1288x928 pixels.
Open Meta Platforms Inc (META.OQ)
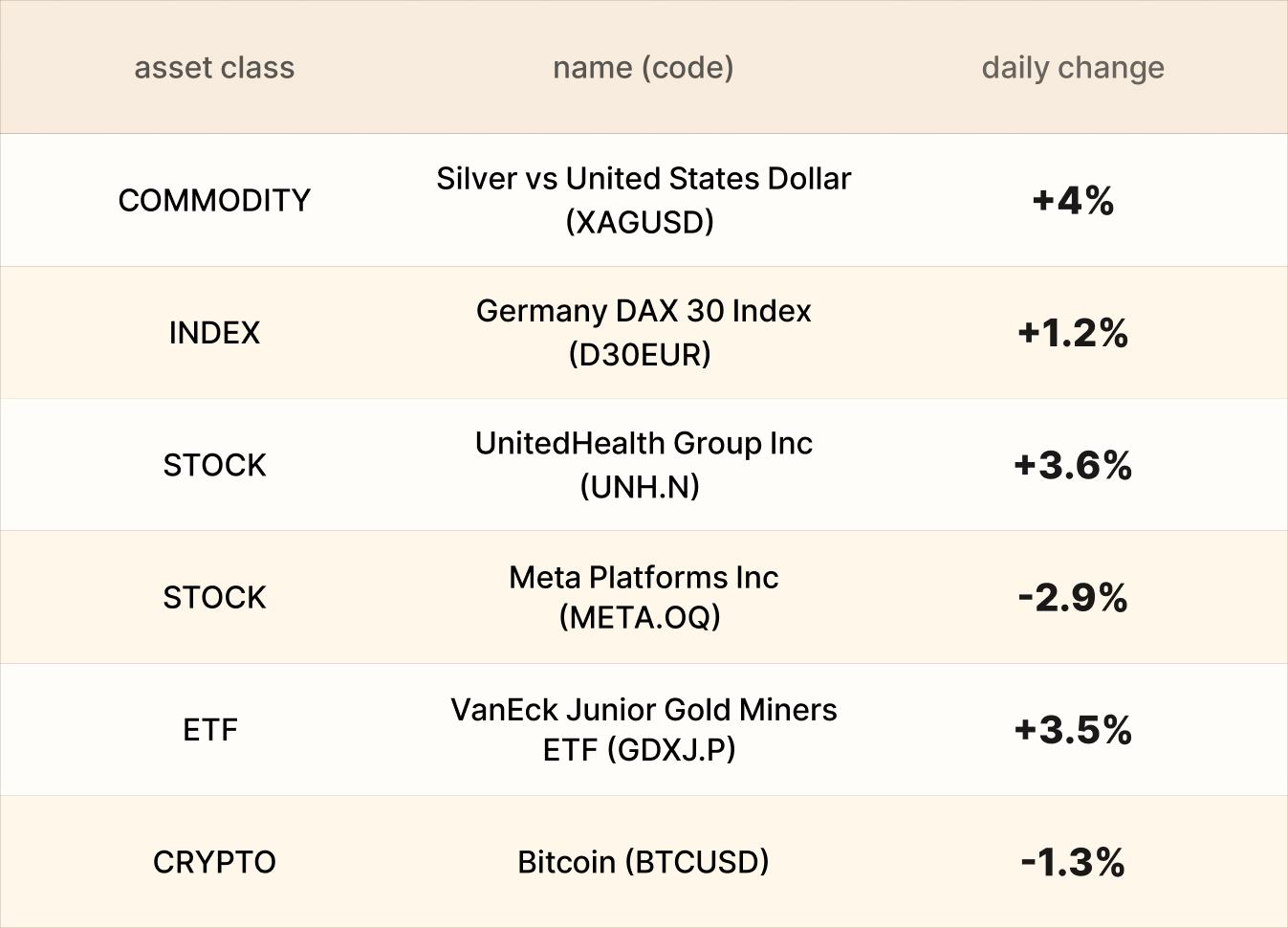[644, 597]
